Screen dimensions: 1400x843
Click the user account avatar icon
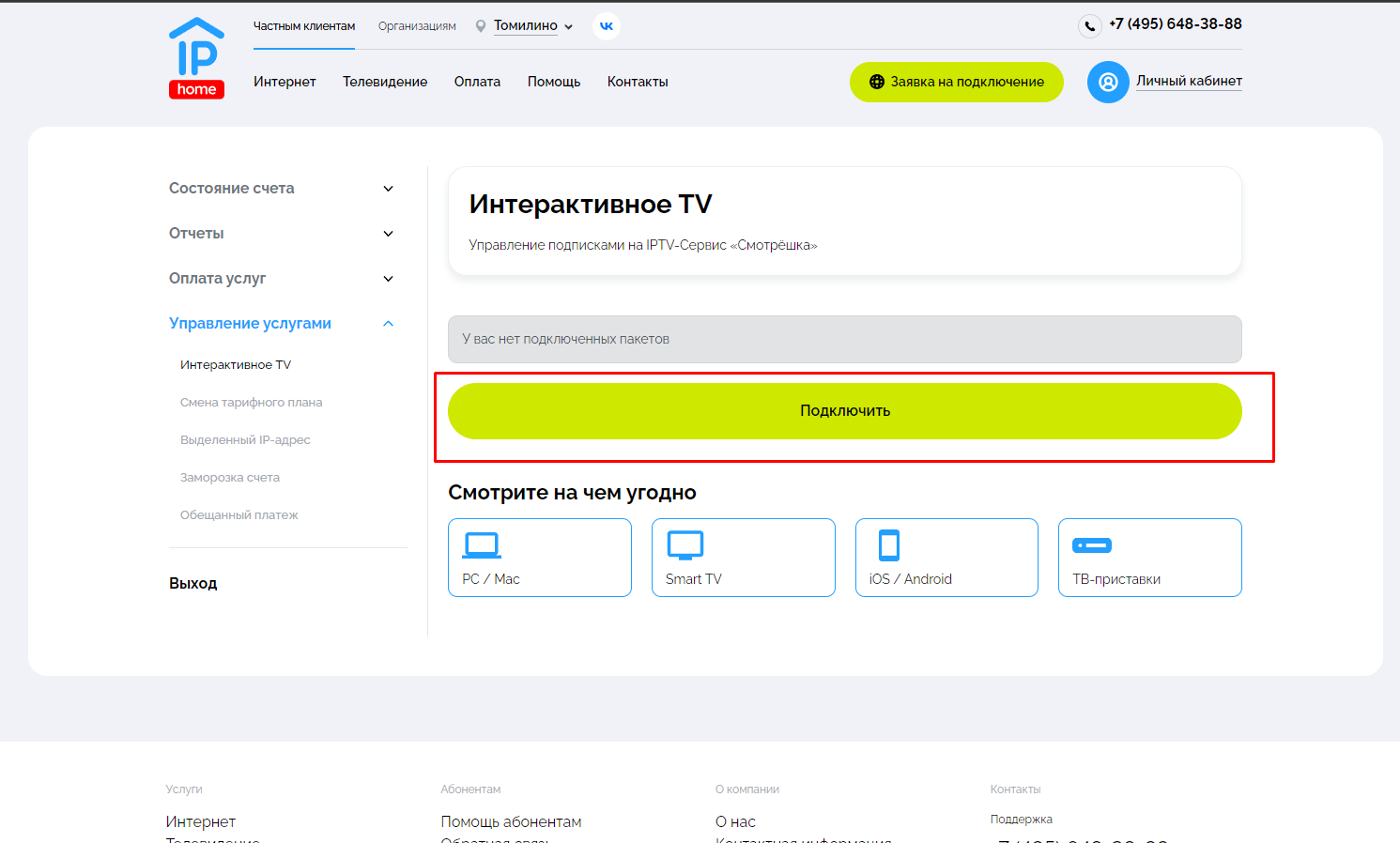(1108, 83)
